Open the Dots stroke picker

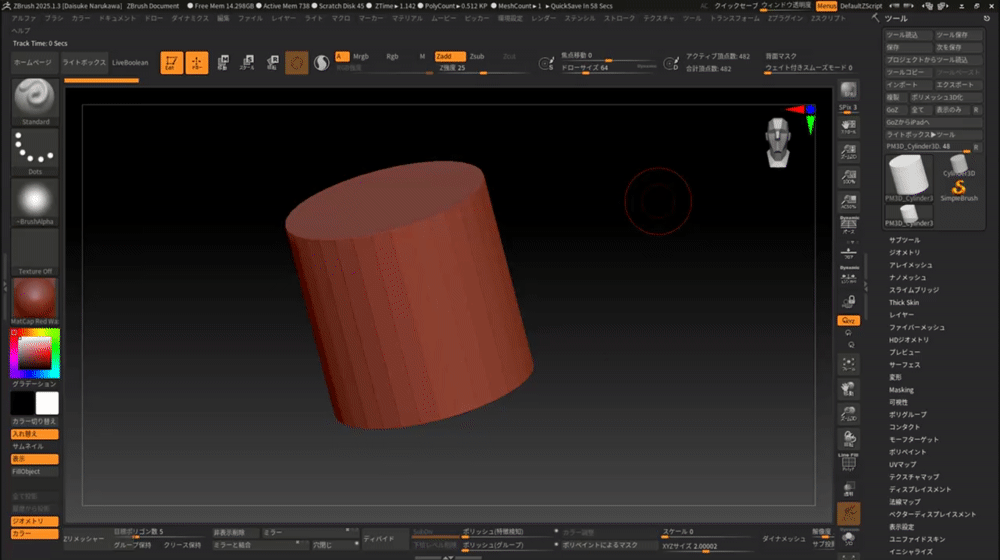[35, 149]
